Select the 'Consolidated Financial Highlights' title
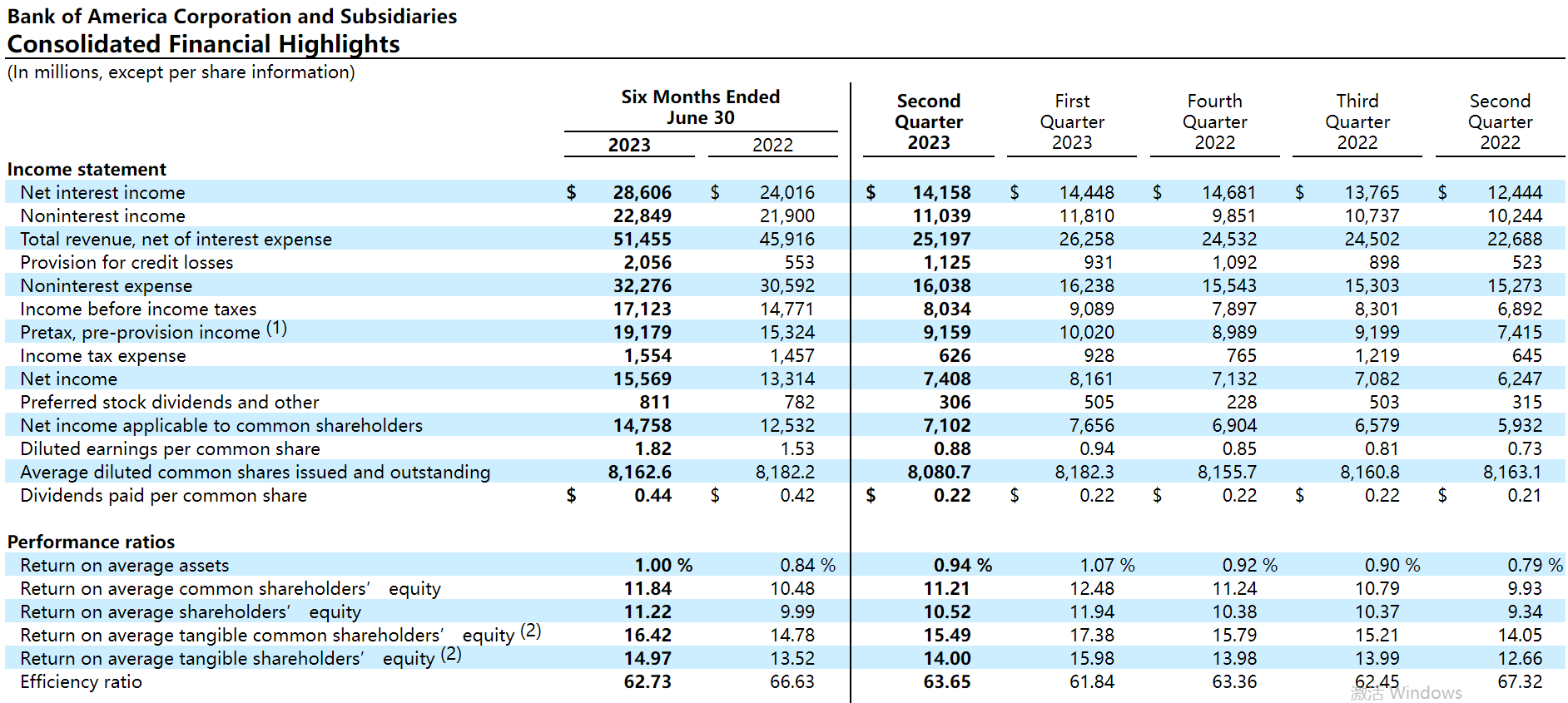 [x=204, y=44]
